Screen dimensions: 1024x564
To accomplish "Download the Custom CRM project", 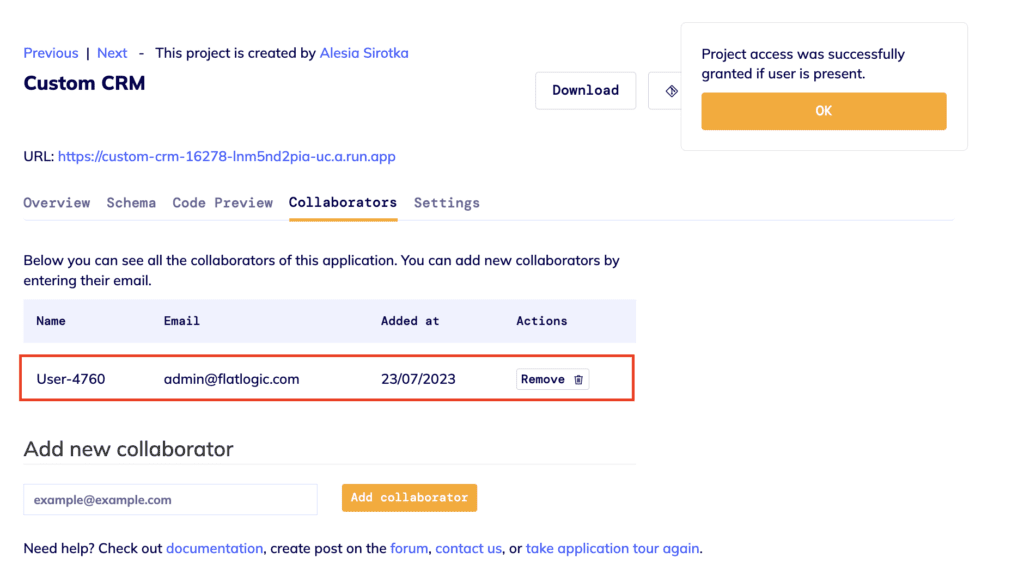I will pos(585,91).
